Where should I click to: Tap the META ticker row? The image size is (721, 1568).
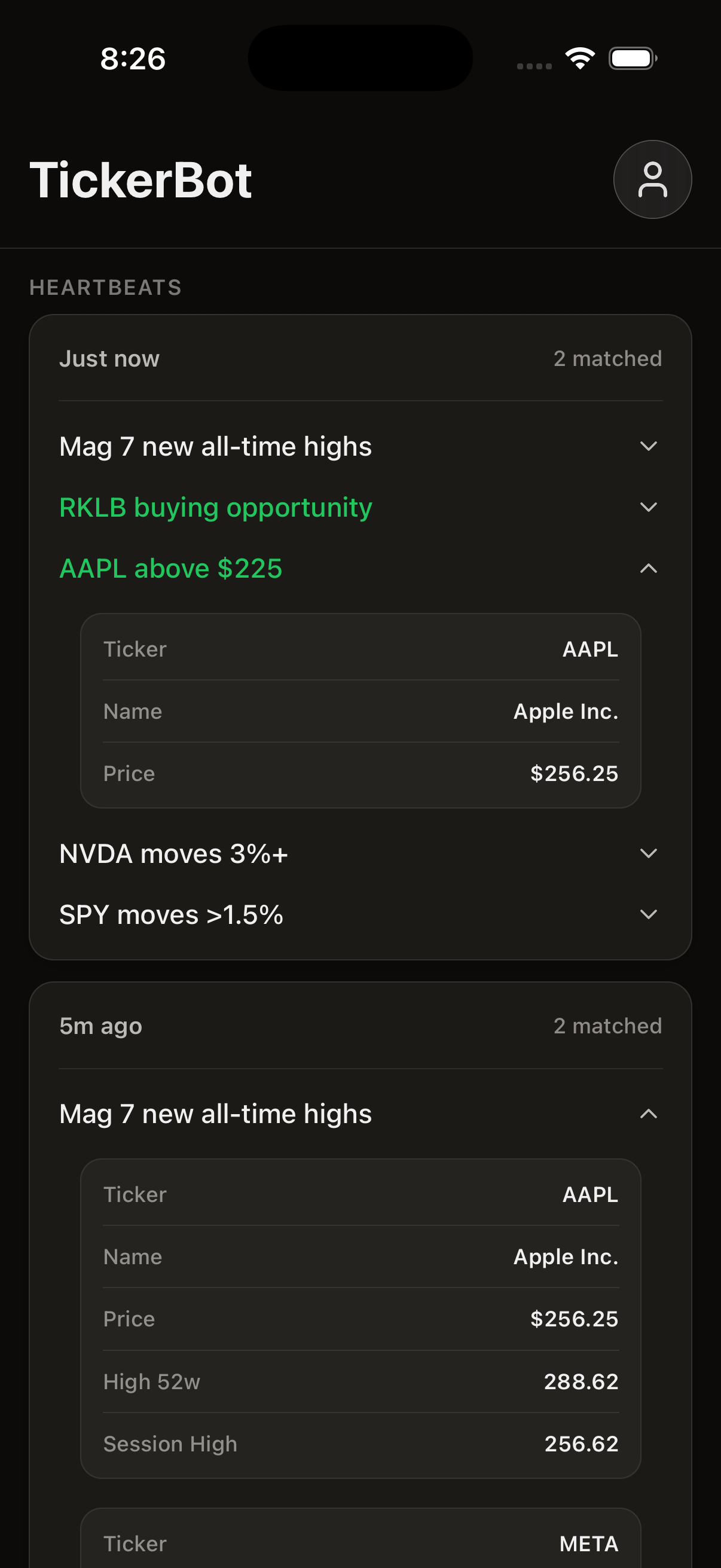(x=360, y=1543)
